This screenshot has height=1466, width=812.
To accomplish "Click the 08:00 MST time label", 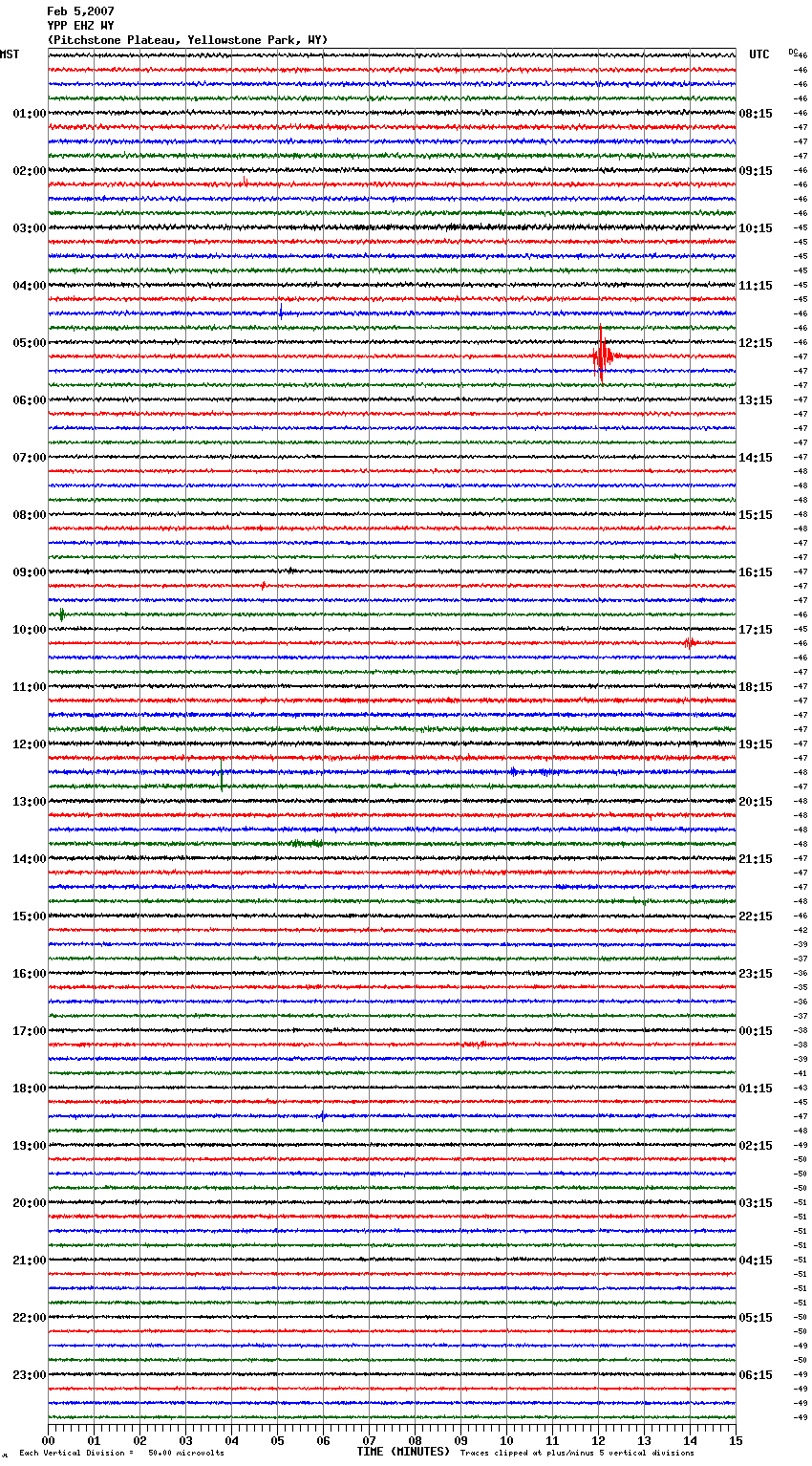I will pos(30,515).
